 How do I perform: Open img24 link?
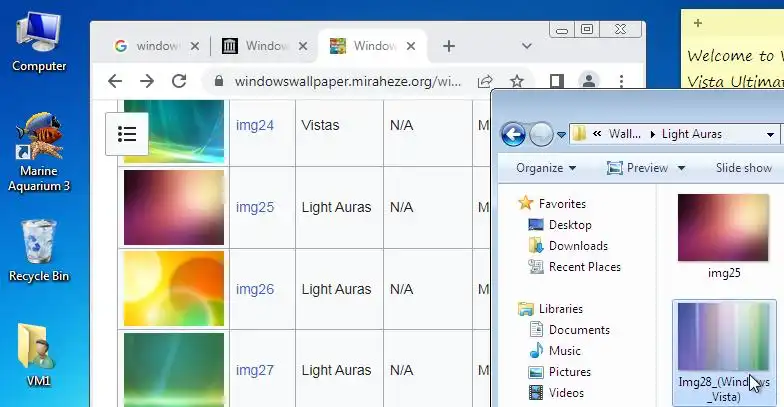[255, 125]
